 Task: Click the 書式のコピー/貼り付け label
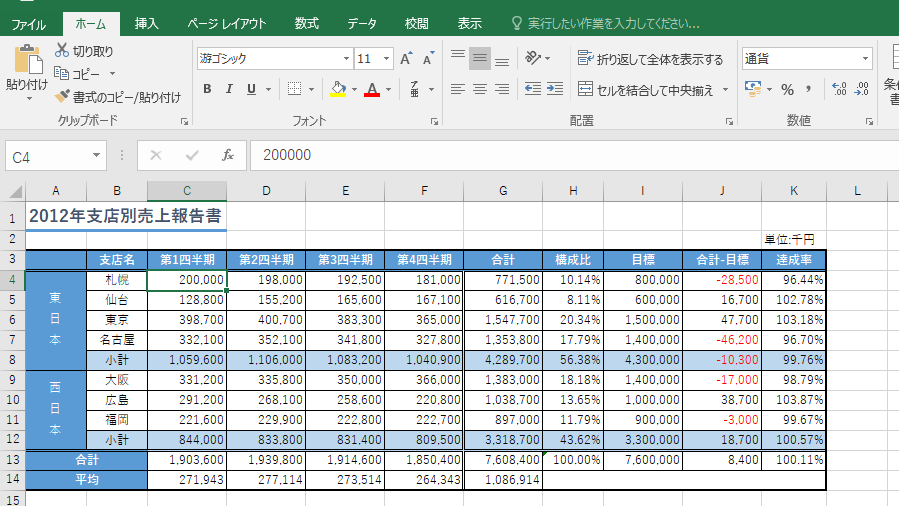pos(127,97)
